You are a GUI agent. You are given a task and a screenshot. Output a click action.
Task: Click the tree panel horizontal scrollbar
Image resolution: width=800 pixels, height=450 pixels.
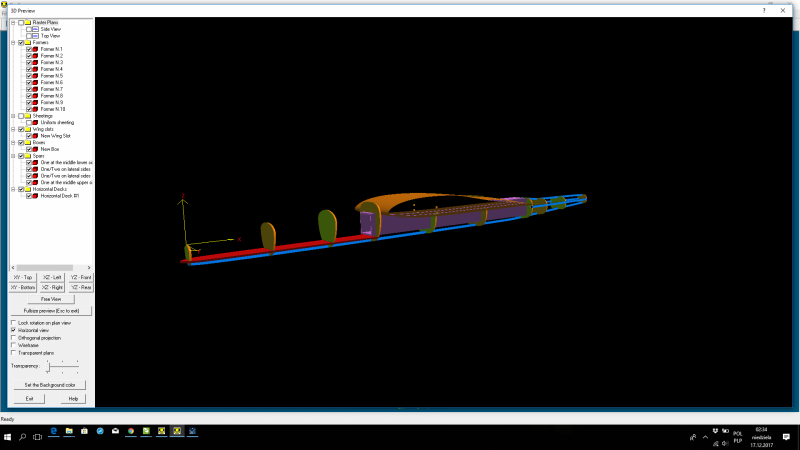point(50,267)
